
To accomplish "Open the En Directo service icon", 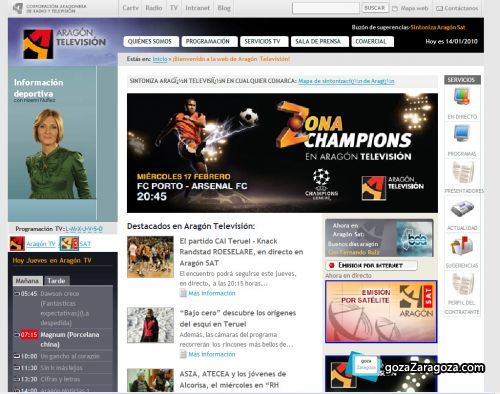I will pyautogui.click(x=462, y=96).
